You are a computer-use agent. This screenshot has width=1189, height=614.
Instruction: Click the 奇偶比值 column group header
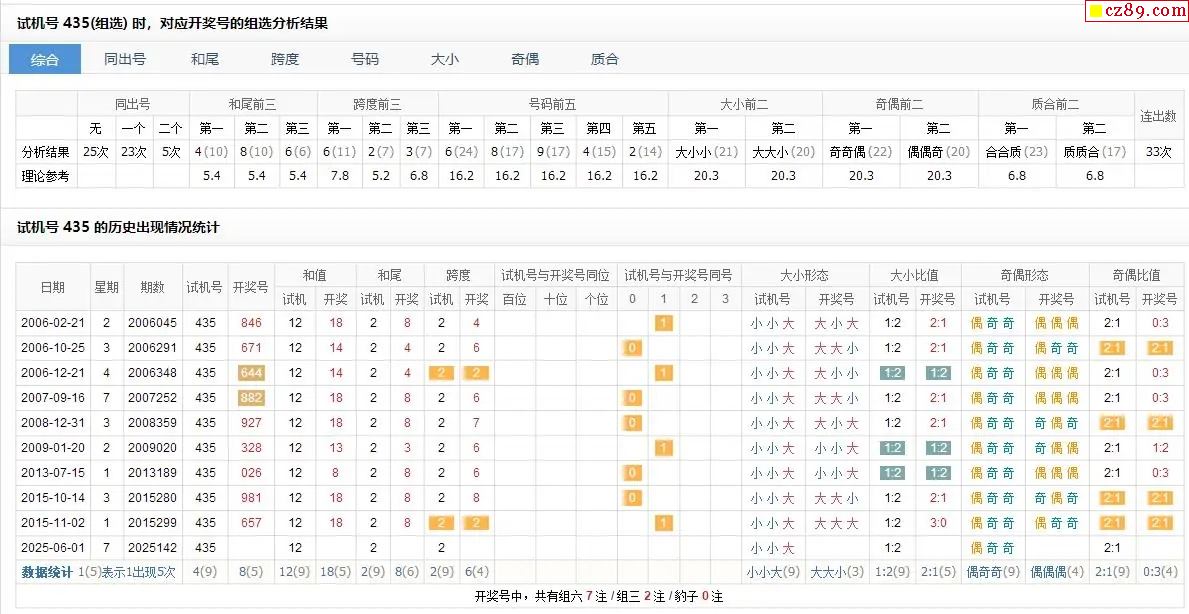coord(1136,275)
